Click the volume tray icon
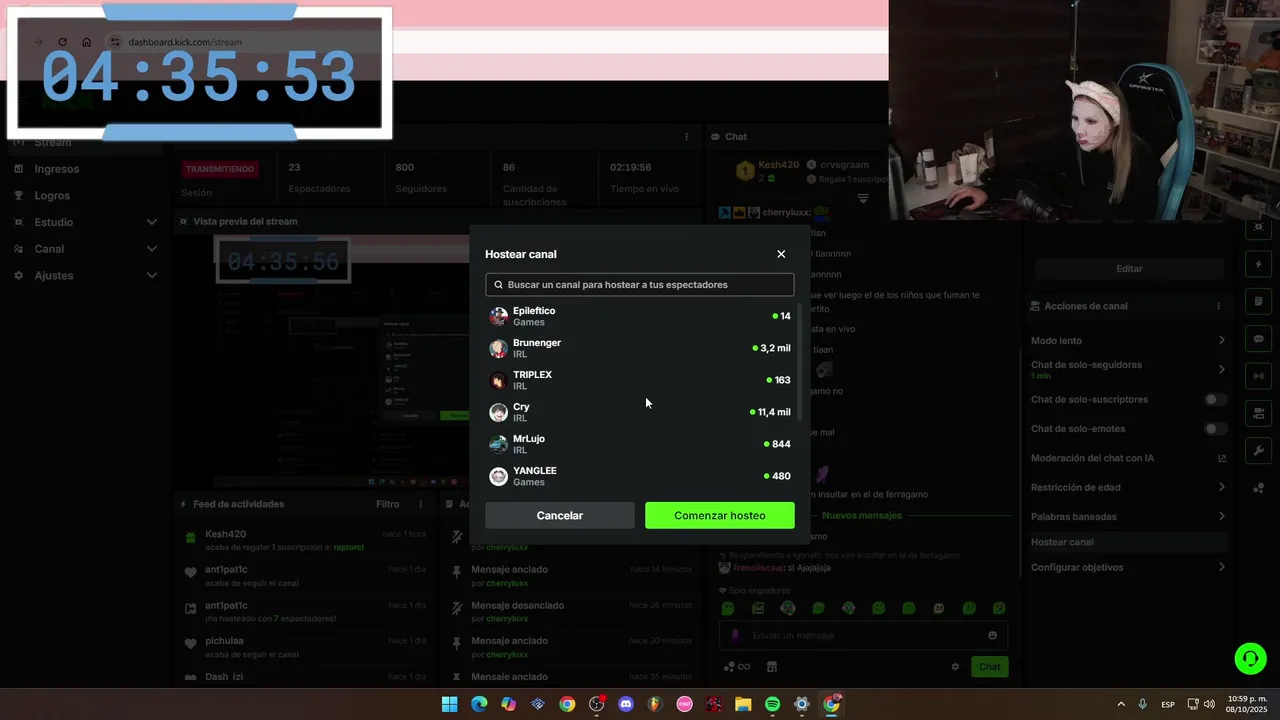 (x=1210, y=704)
